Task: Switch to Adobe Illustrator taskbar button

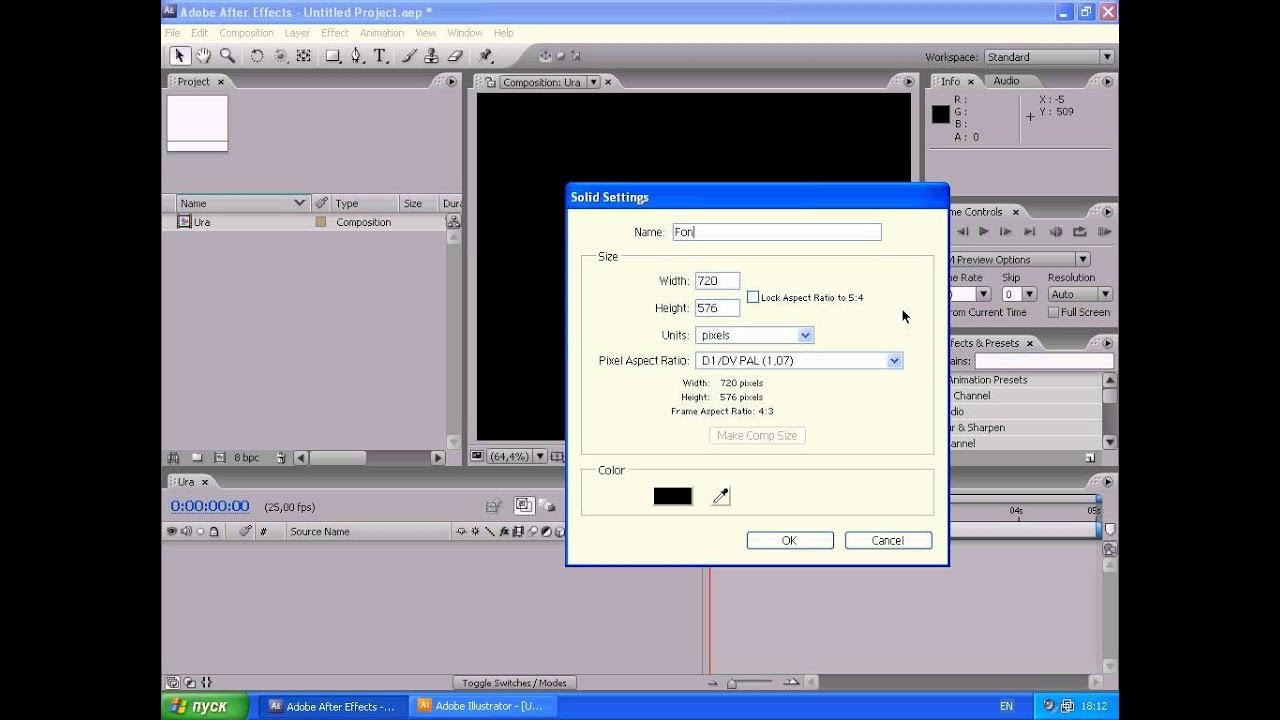Action: tap(481, 706)
